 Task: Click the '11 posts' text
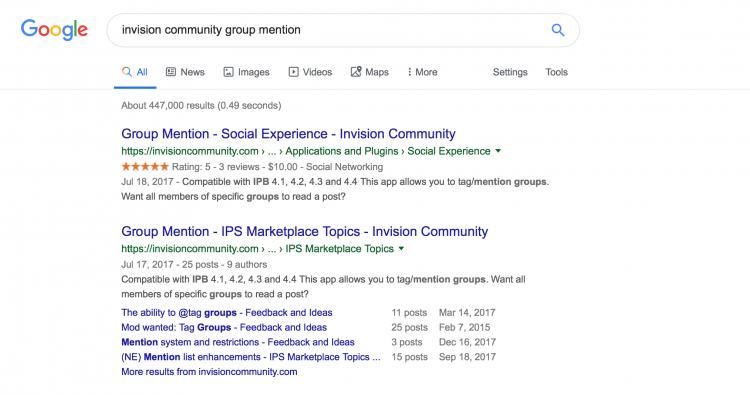coord(409,313)
